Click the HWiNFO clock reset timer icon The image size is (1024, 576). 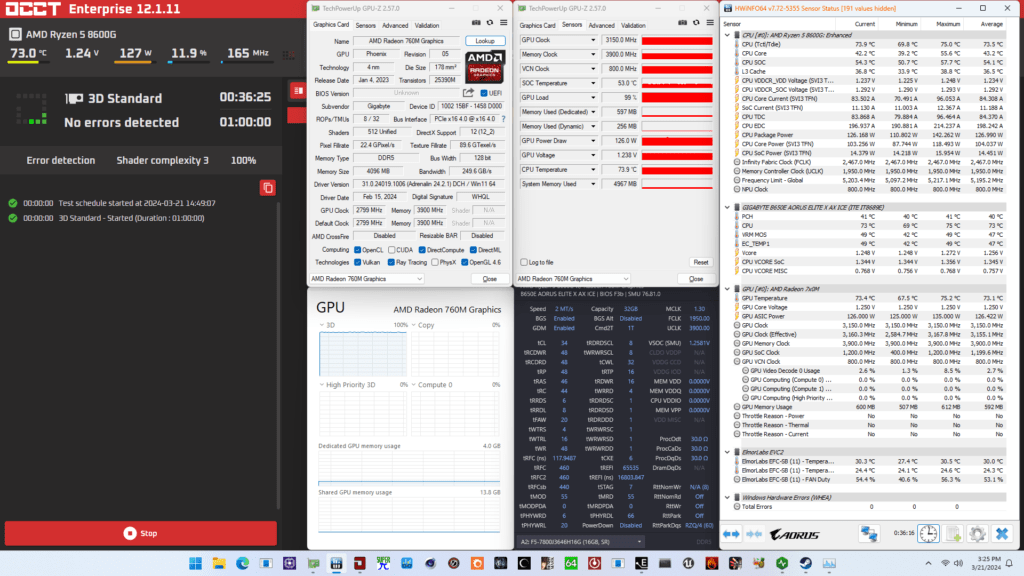click(x=928, y=534)
